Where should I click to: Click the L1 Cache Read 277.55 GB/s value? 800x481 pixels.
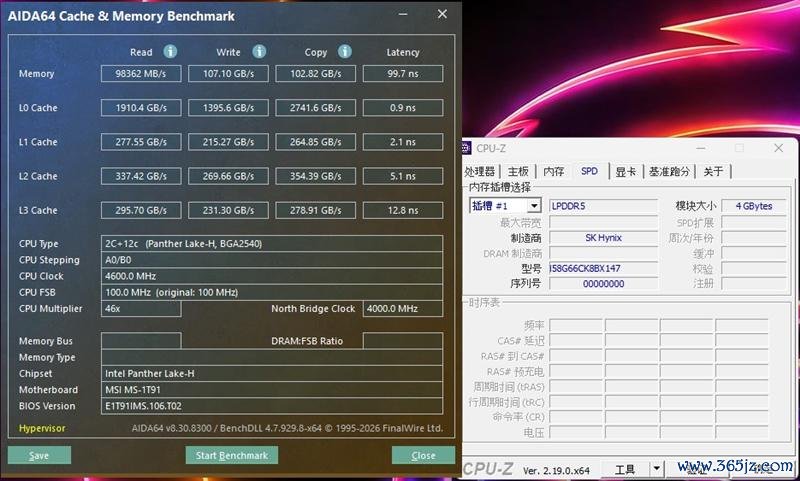tap(141, 142)
